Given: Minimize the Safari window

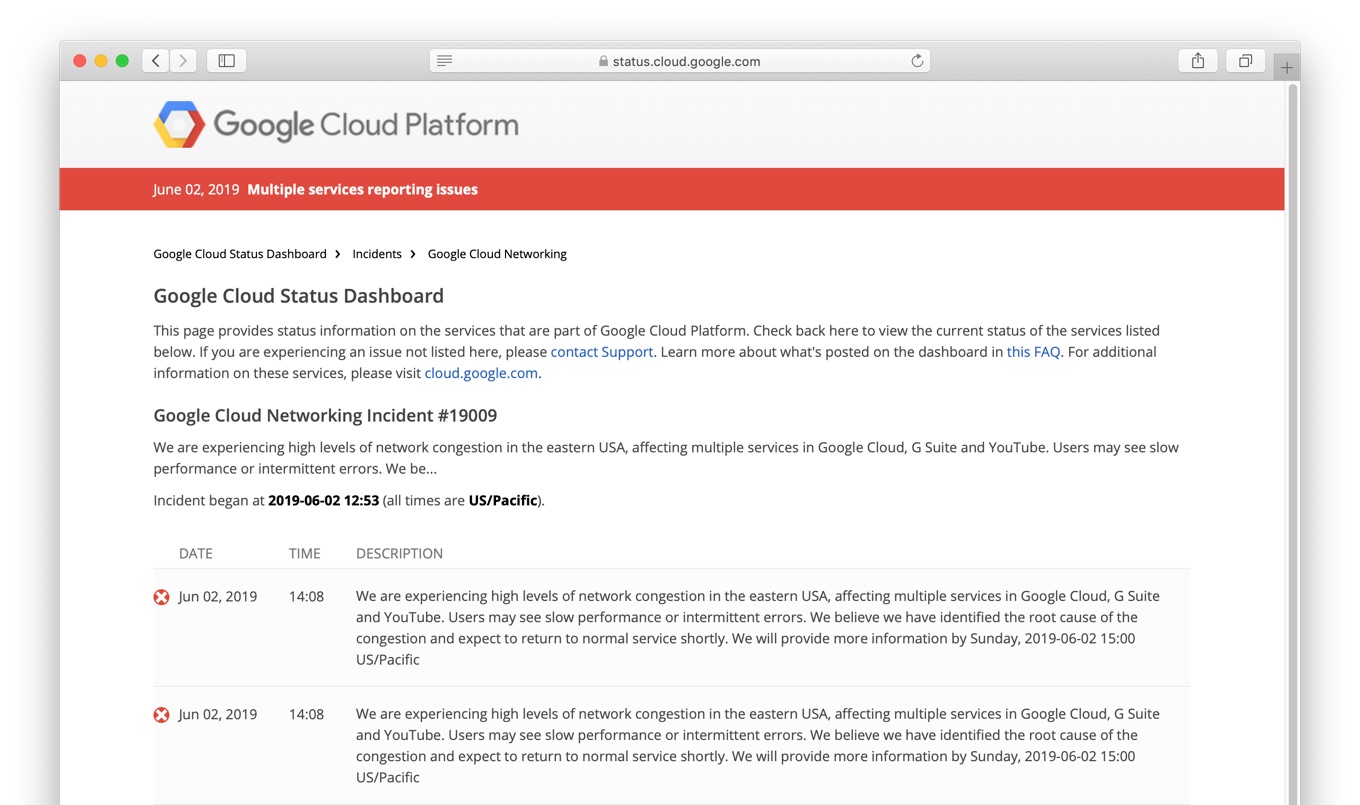Looking at the screenshot, I should tap(101, 61).
